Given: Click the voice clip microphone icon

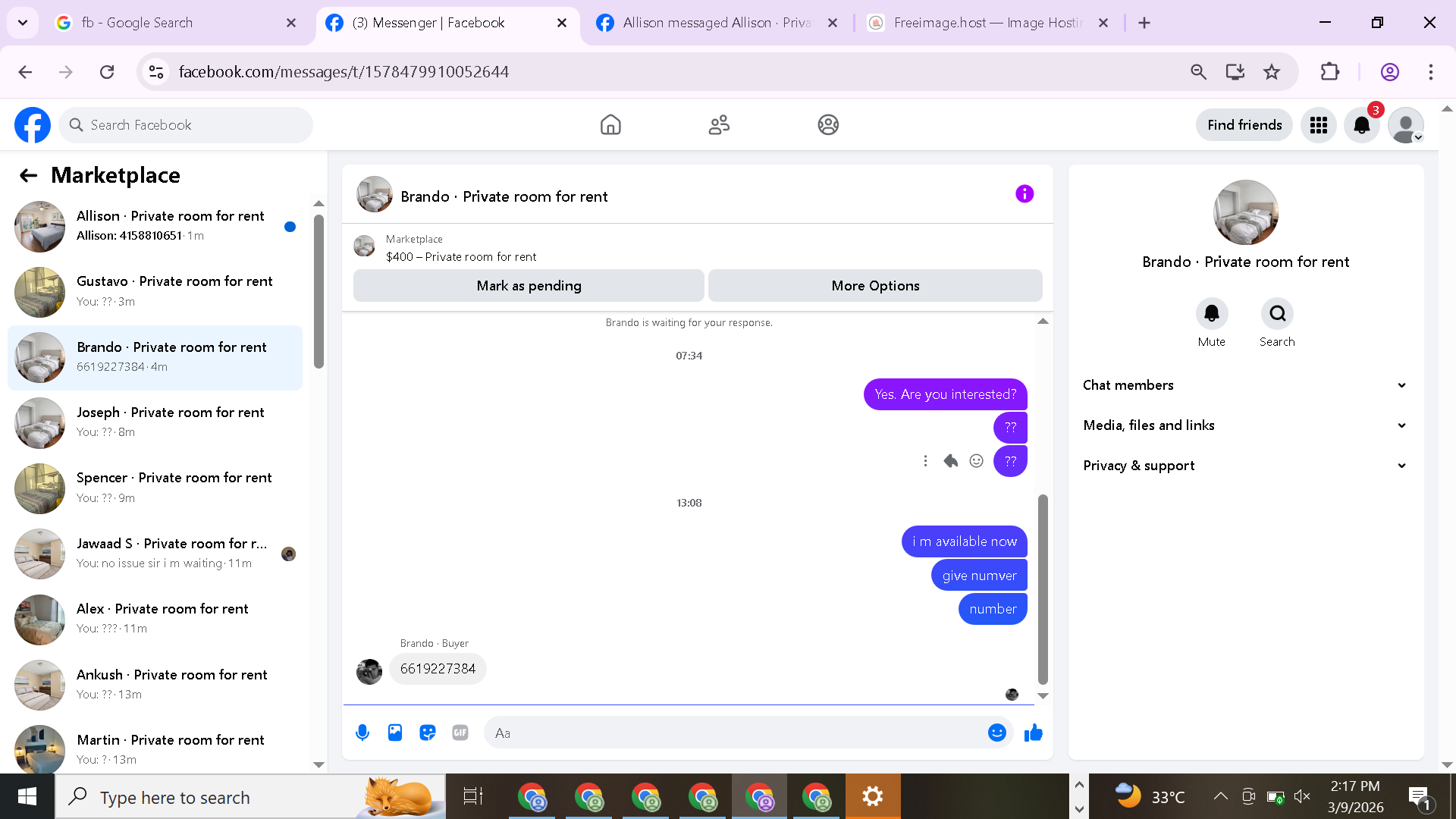Looking at the screenshot, I should click(362, 733).
